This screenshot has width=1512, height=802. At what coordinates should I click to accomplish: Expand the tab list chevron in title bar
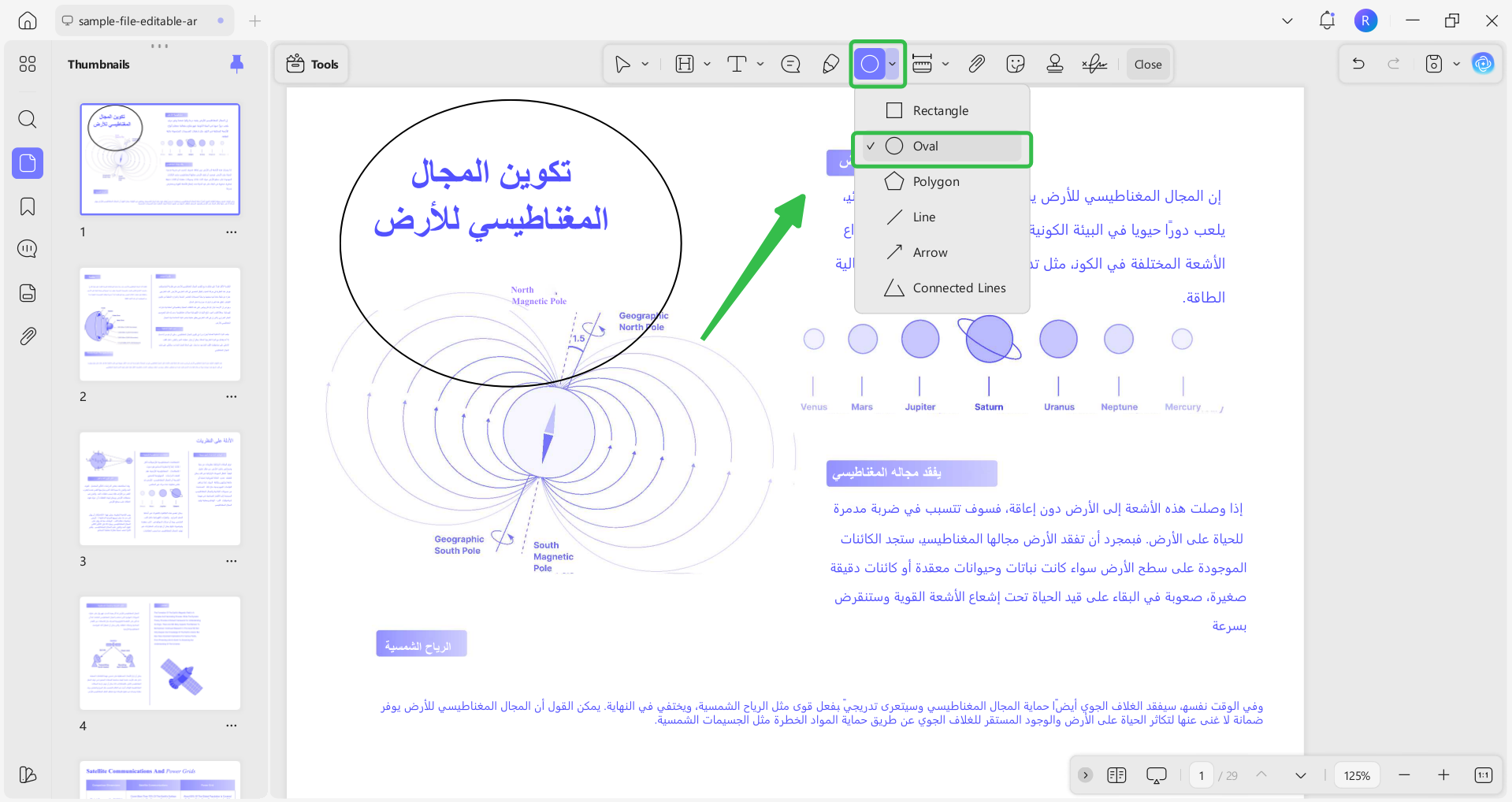pyautogui.click(x=1287, y=21)
